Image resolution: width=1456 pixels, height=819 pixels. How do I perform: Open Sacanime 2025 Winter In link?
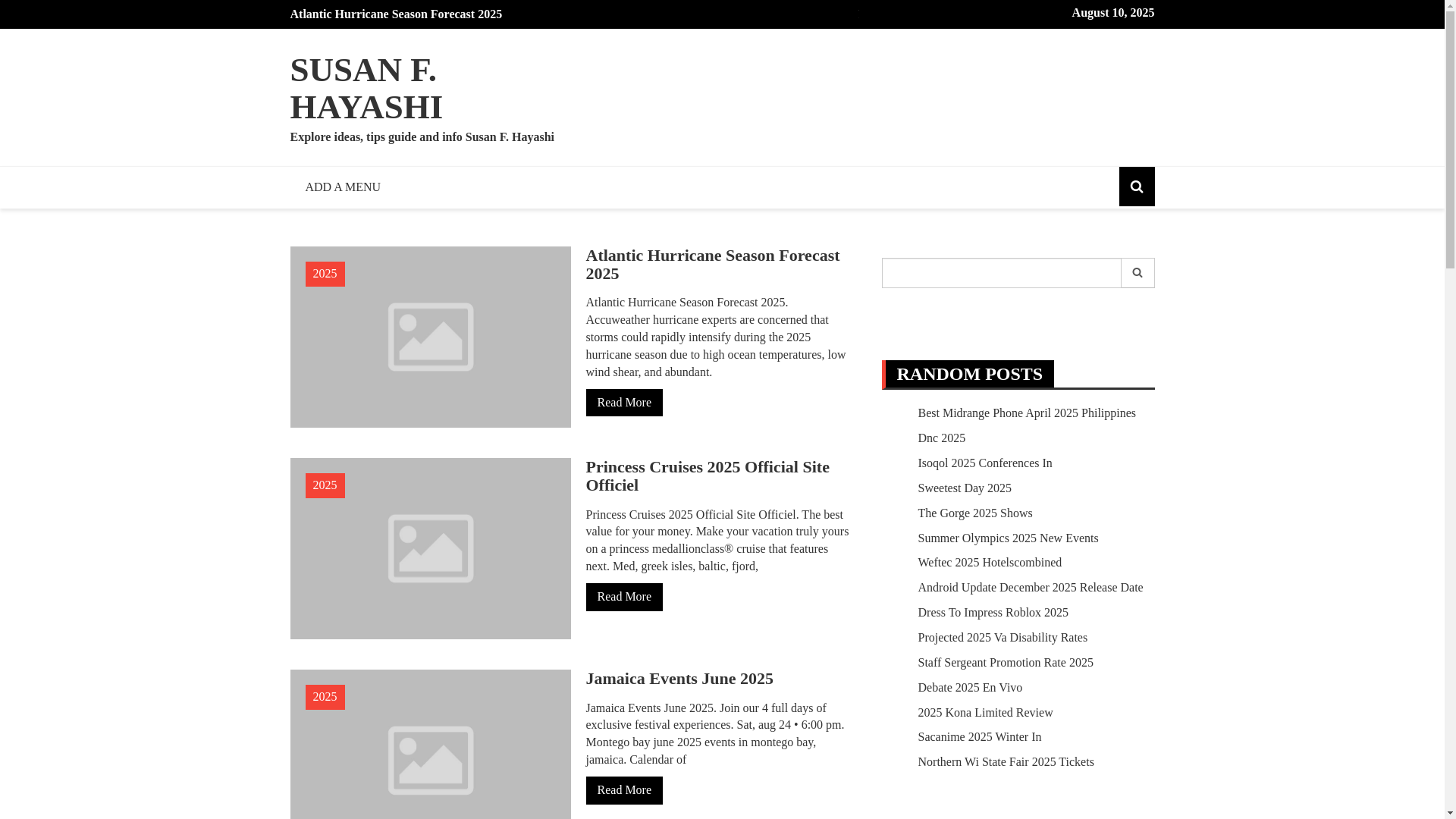pyautogui.click(x=979, y=737)
